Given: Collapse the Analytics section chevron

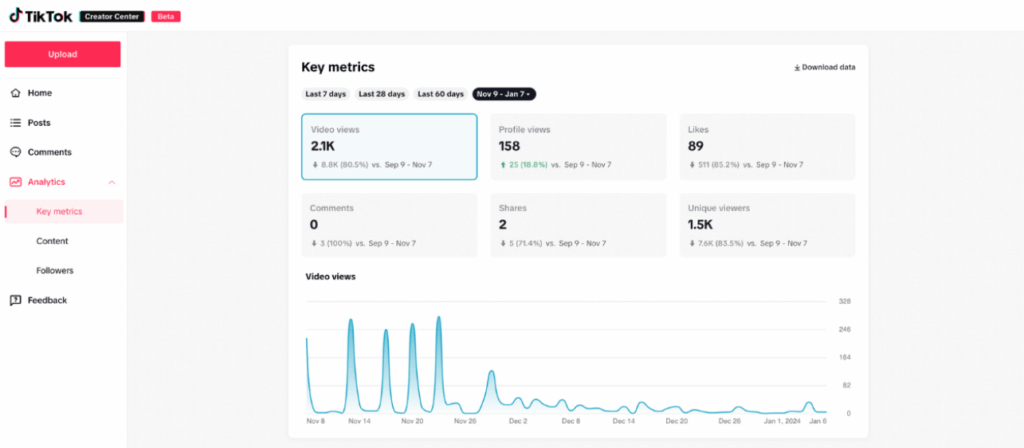Looking at the screenshot, I should (x=111, y=182).
